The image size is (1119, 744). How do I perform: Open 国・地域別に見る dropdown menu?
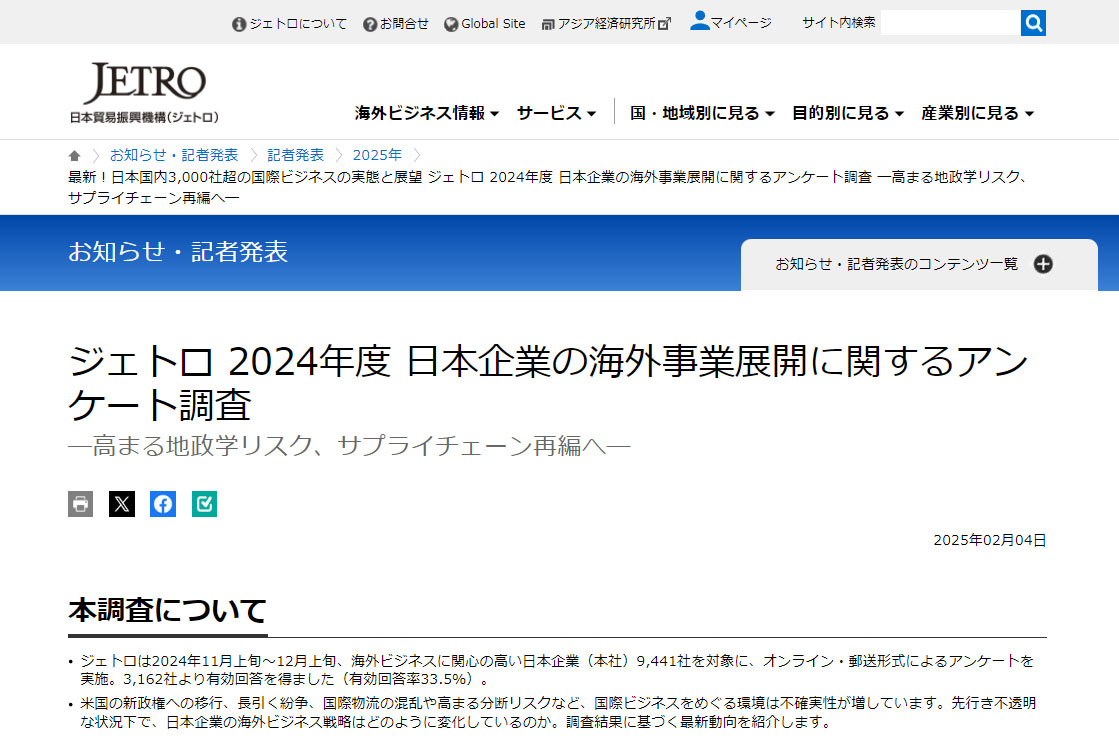pyautogui.click(x=702, y=113)
